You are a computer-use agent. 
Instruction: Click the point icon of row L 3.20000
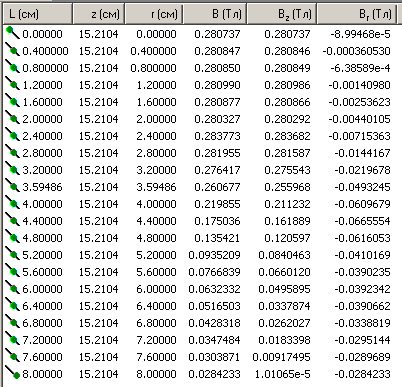pyautogui.click(x=12, y=169)
